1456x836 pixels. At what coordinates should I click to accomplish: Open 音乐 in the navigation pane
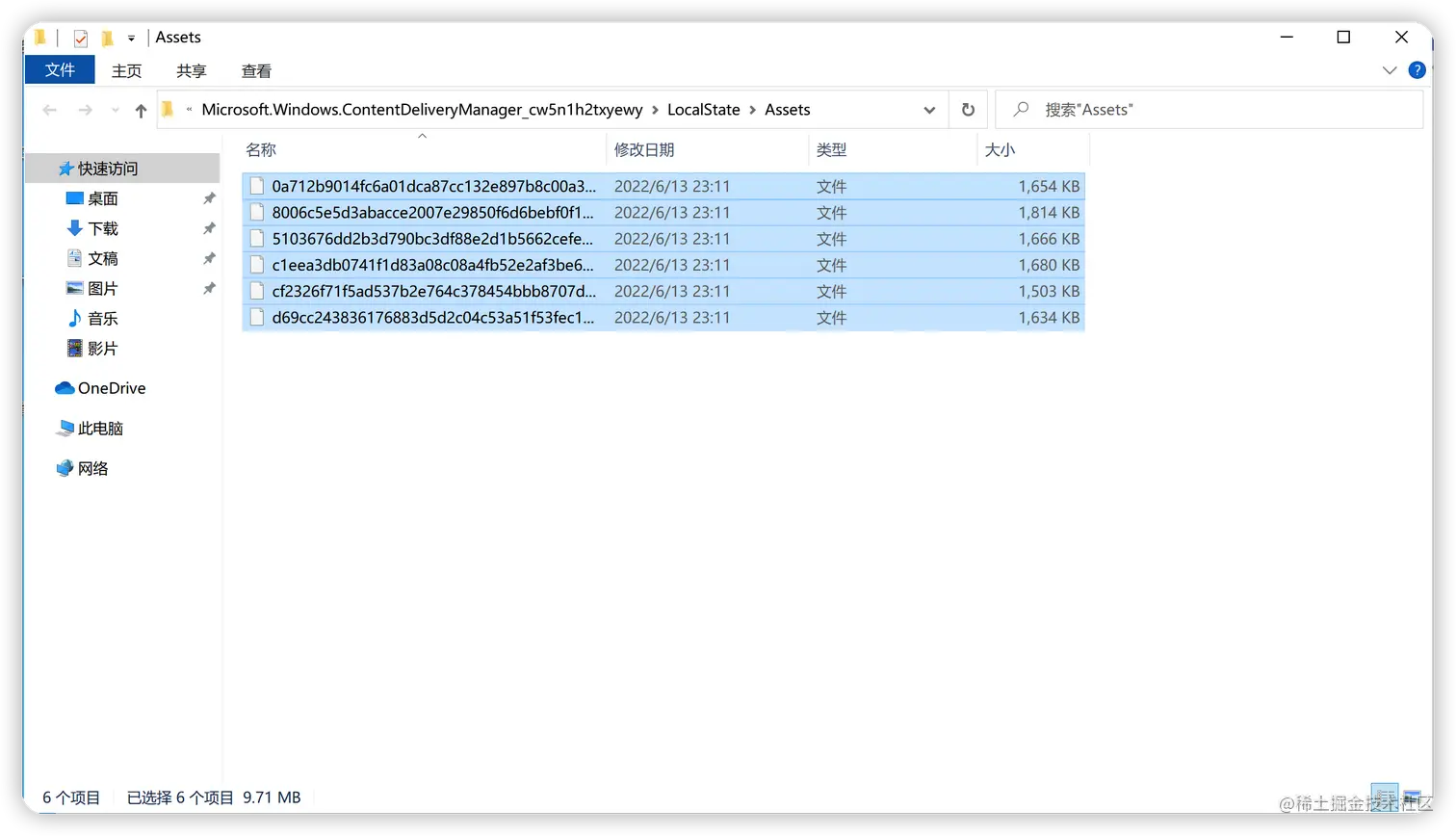click(x=103, y=318)
